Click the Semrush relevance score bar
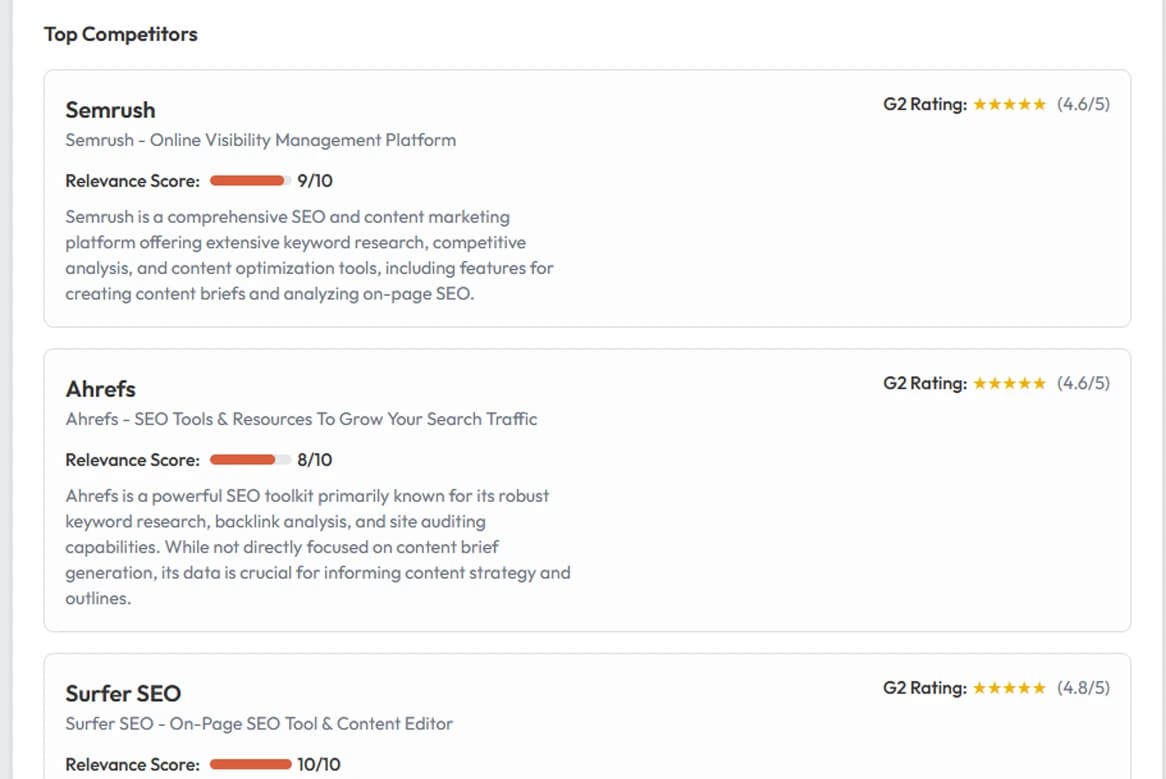1166x779 pixels. tap(250, 181)
